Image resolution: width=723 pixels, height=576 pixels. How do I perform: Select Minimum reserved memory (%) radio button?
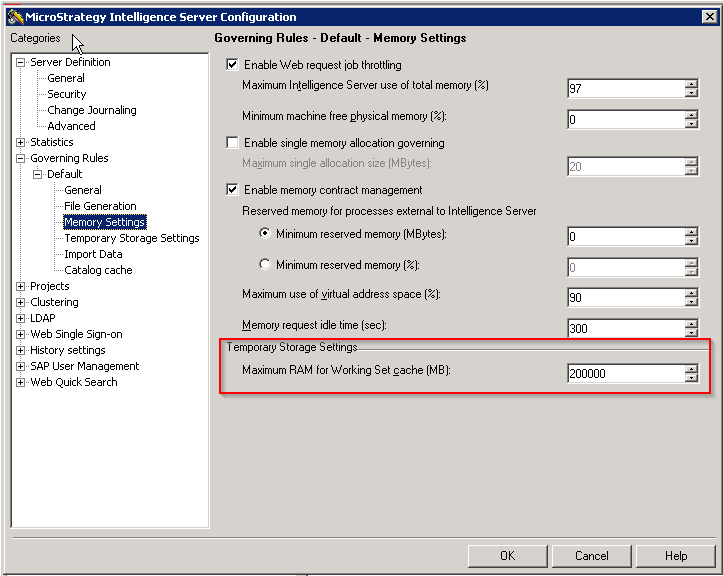[265, 265]
